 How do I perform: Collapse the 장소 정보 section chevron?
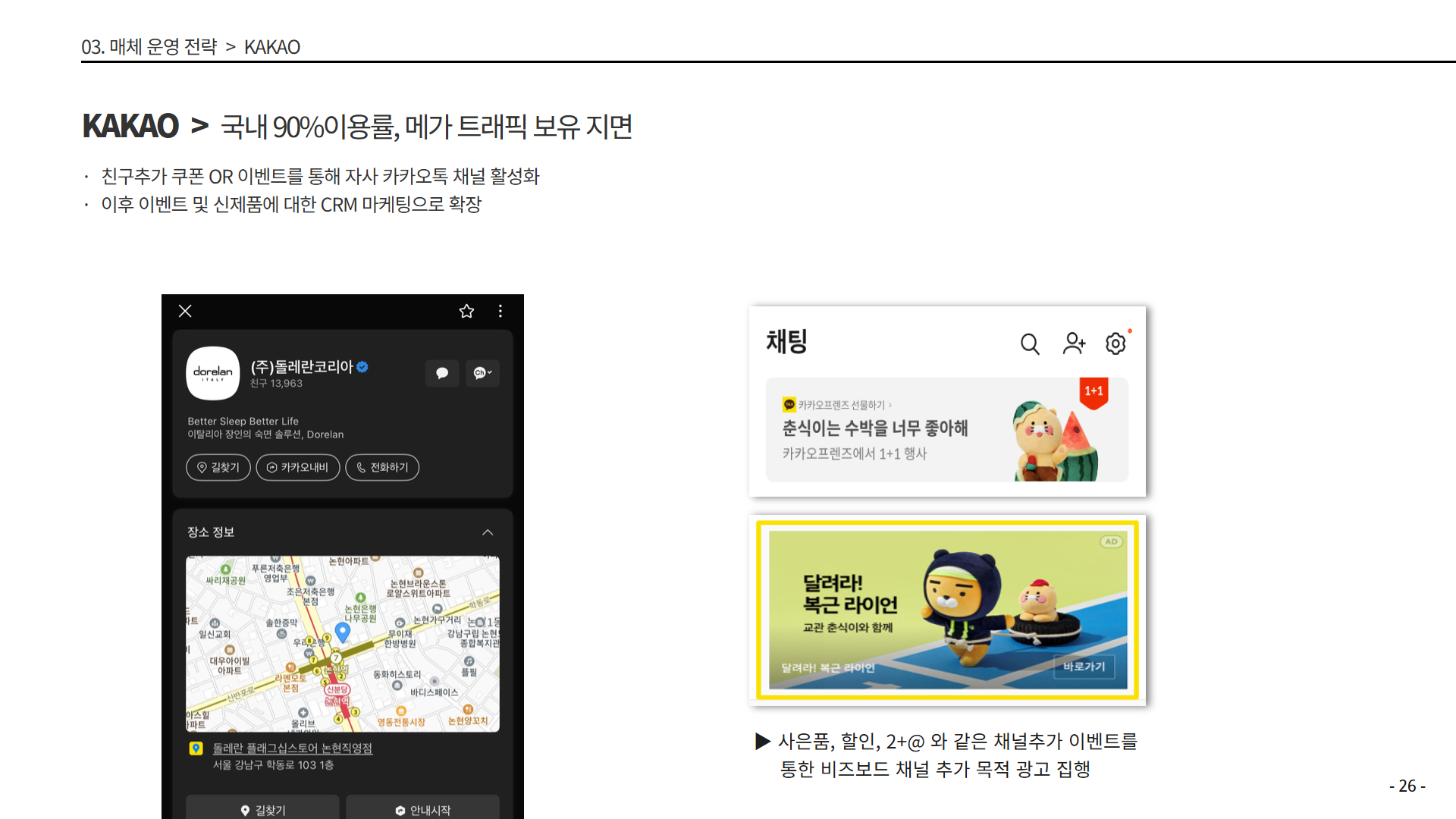pyautogui.click(x=488, y=532)
